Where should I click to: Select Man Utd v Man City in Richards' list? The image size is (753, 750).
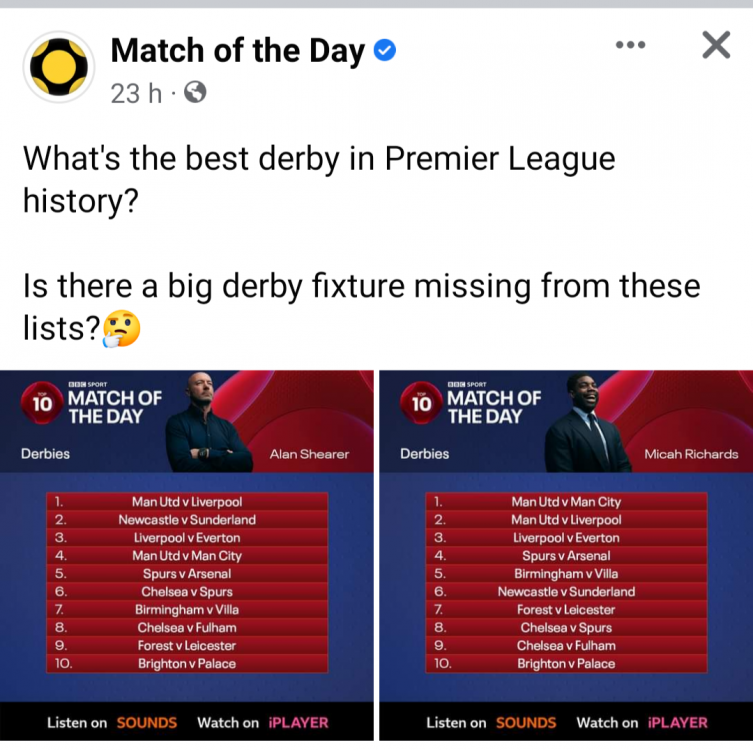(566, 501)
